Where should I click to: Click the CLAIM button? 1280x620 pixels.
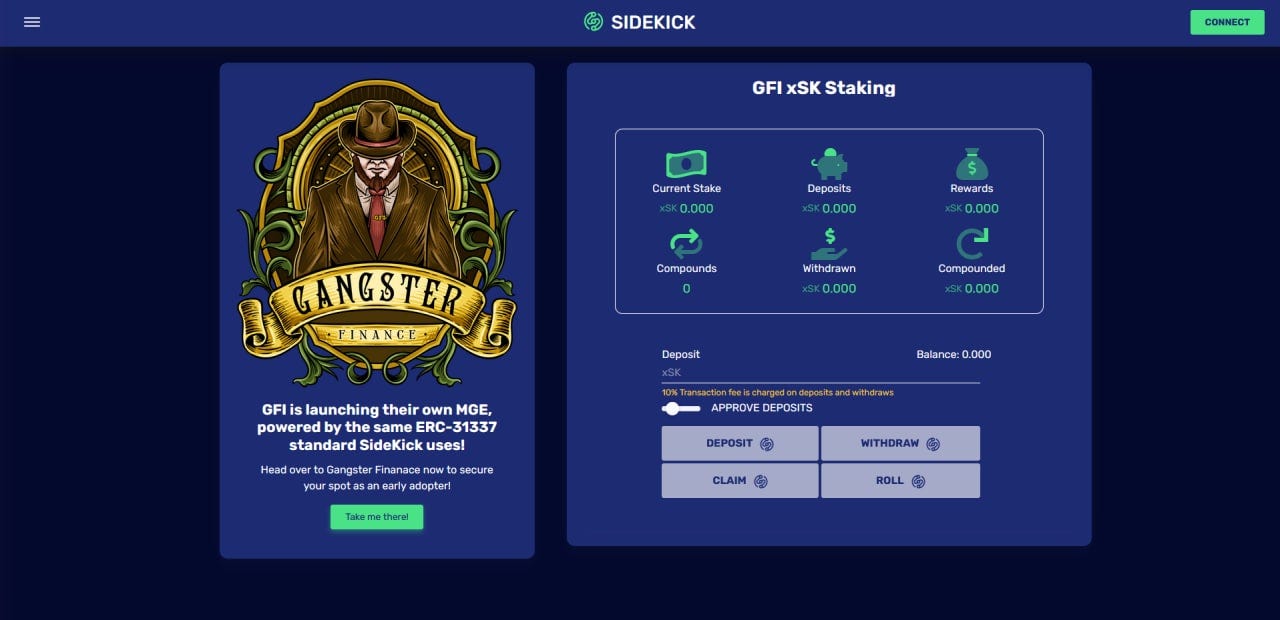740,480
